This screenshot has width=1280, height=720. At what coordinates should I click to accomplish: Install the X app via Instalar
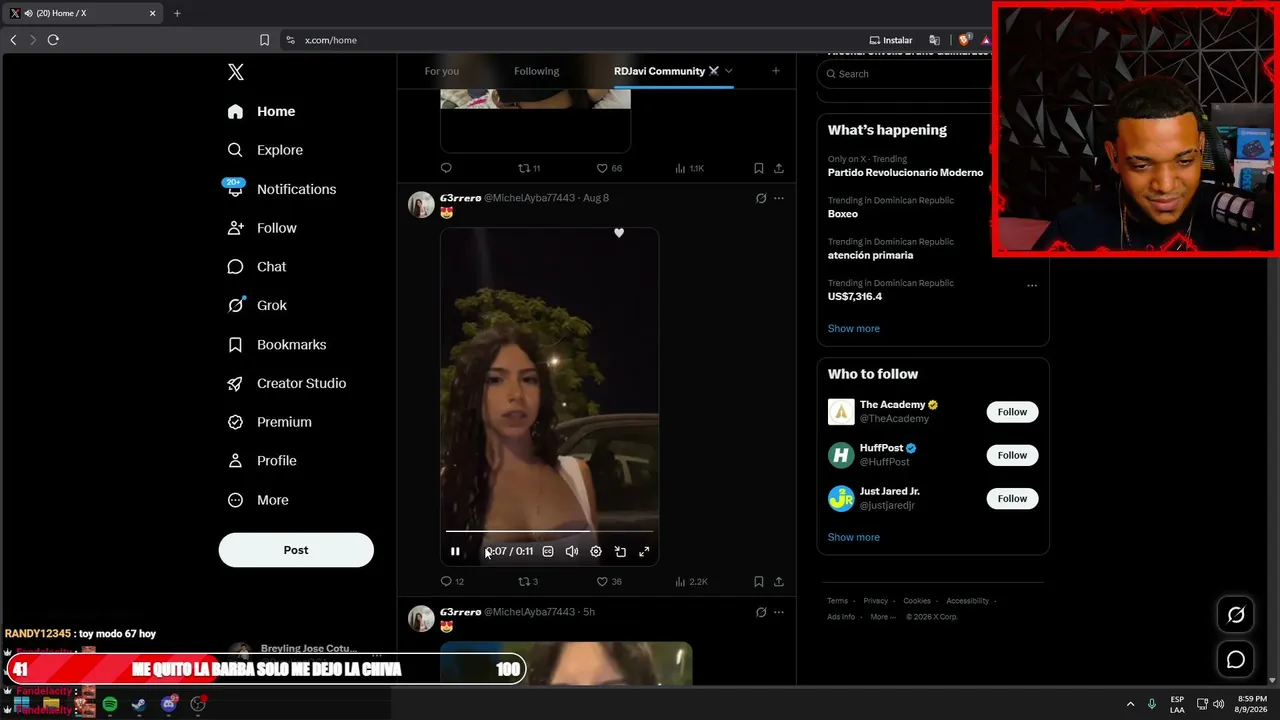click(891, 40)
